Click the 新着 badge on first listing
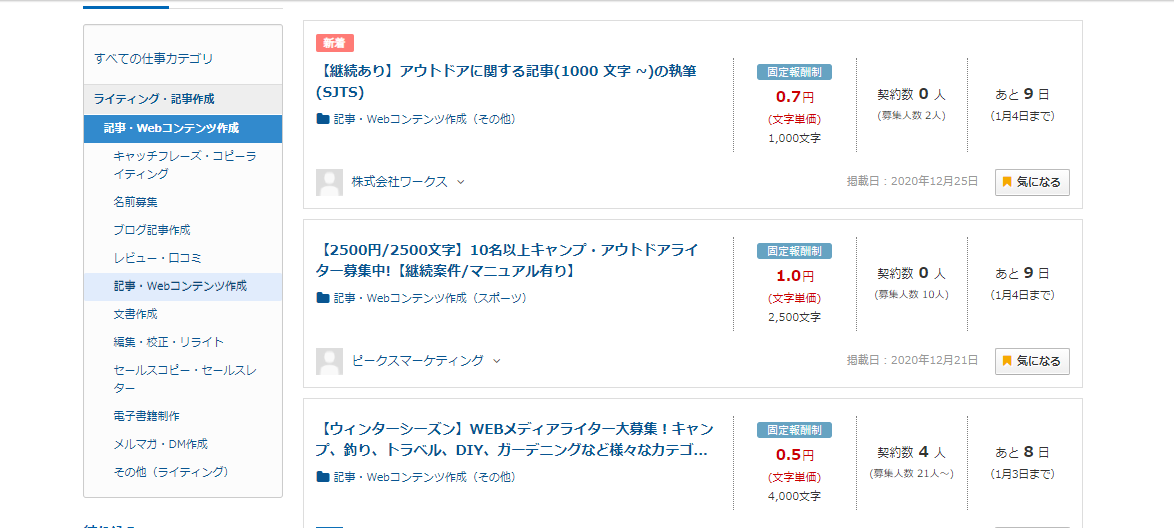Viewport: 1174px width, 528px height. point(335,43)
